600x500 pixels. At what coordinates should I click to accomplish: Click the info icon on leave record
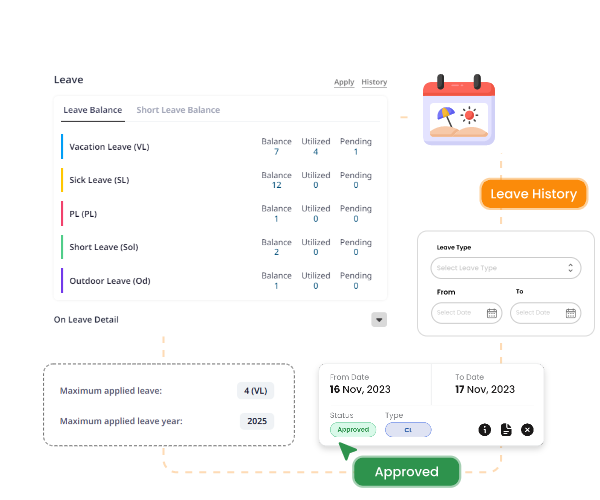coord(484,429)
